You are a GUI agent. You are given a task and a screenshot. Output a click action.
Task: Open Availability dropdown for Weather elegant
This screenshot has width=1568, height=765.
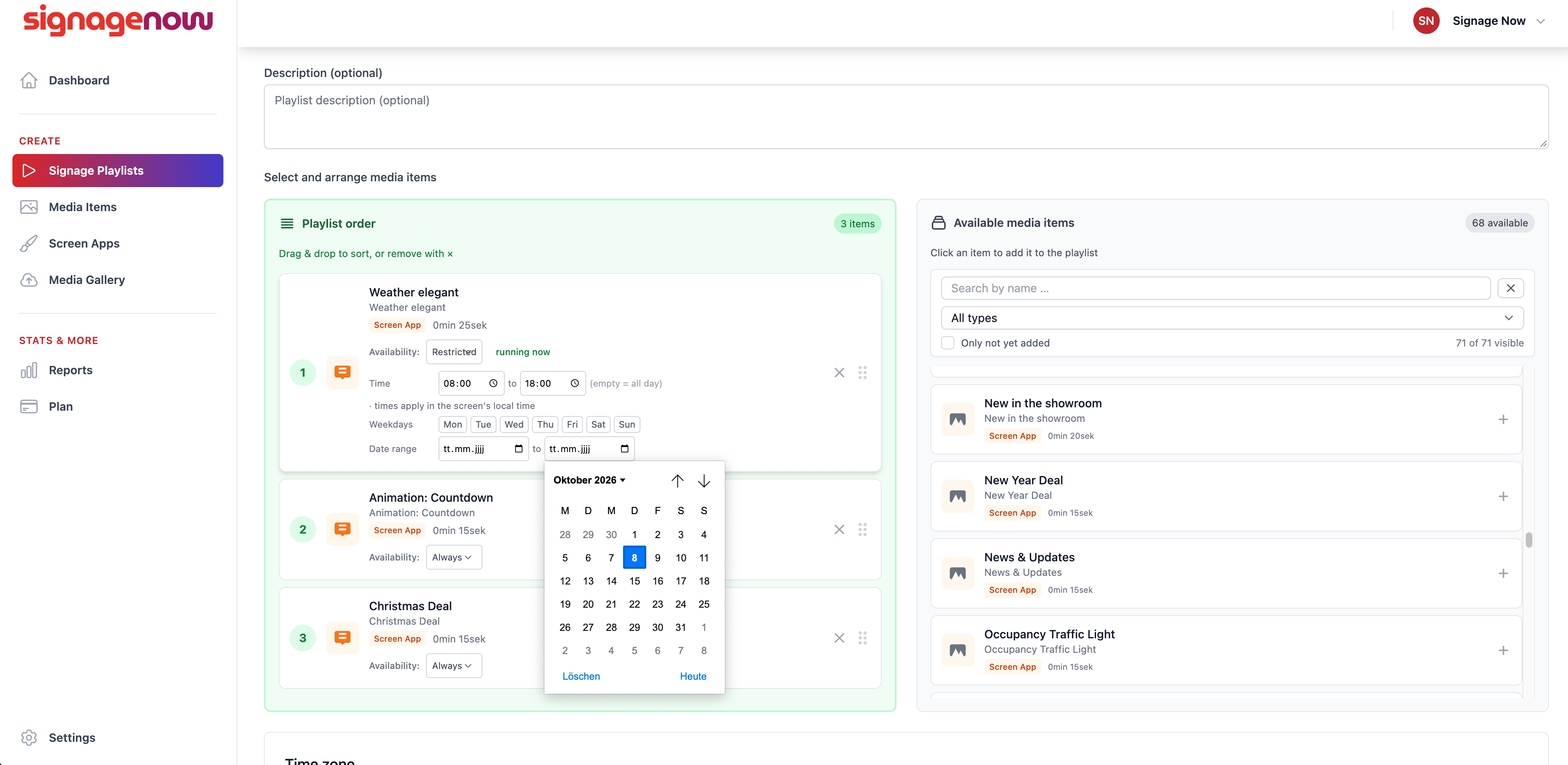click(x=453, y=351)
